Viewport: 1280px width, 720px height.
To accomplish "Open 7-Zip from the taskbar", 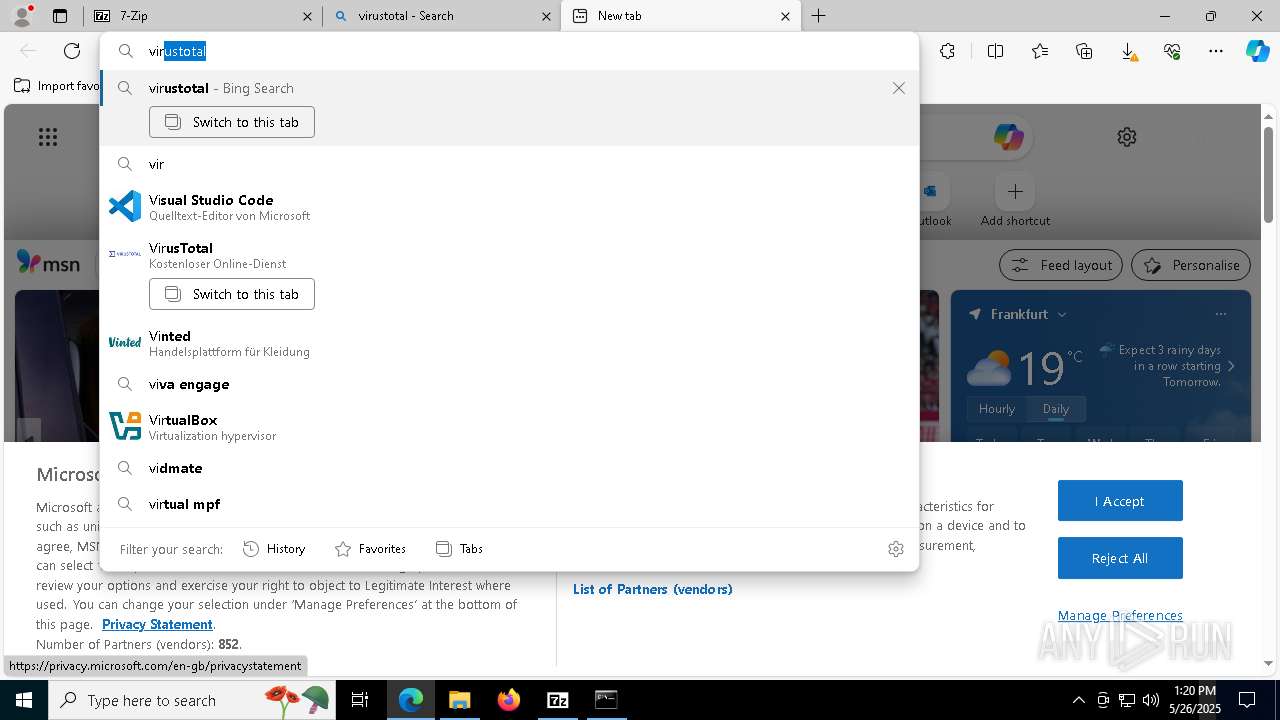I will tap(558, 700).
